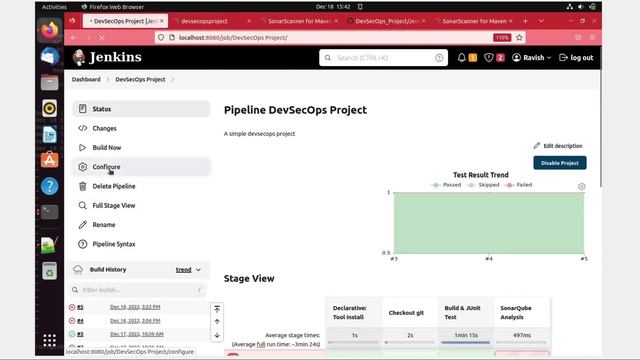This screenshot has width=640, height=360.
Task: Switch to first SonarScanner for Maven tab
Action: [x=299, y=21]
